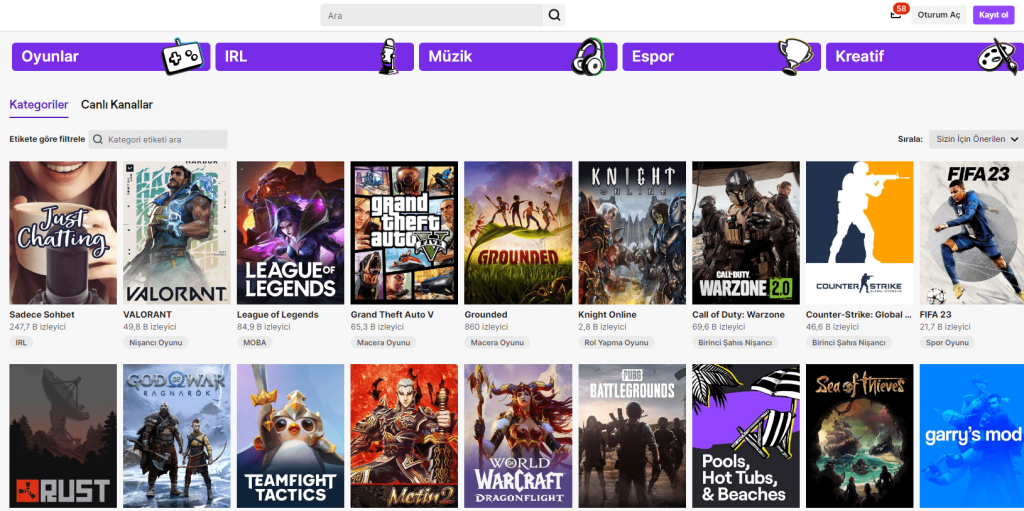Screen dimensions: 1024x511
Task: Open the World of Warcraft Dragonflight cover
Action: point(518,436)
